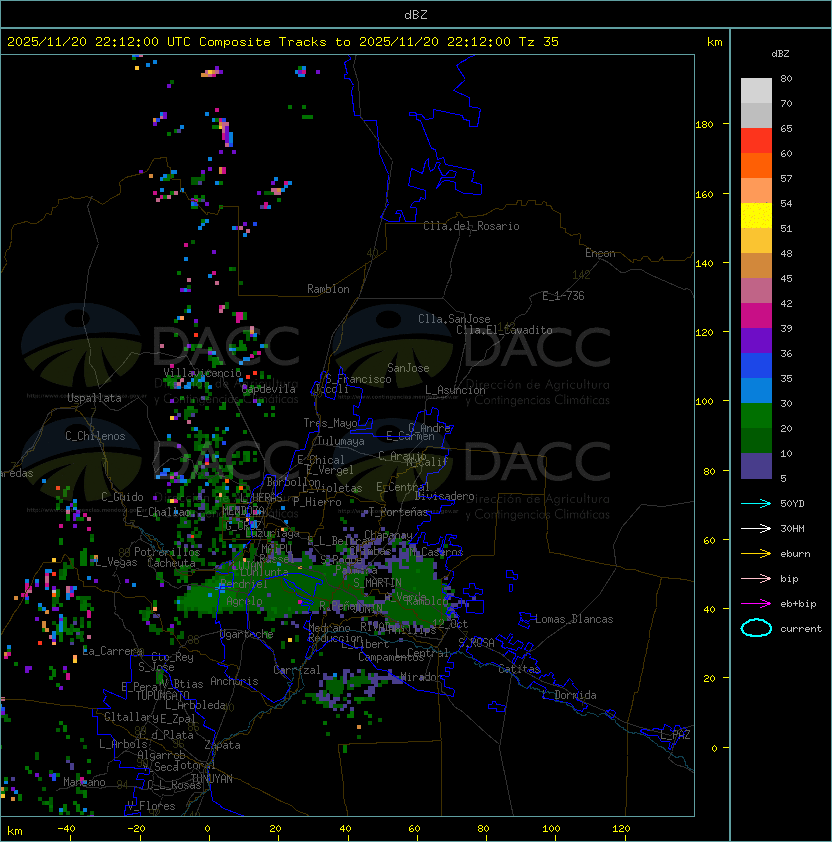832x842 pixels.
Task: Pick the bright yellow 51-54 dBZ swatch
Action: click(x=756, y=216)
